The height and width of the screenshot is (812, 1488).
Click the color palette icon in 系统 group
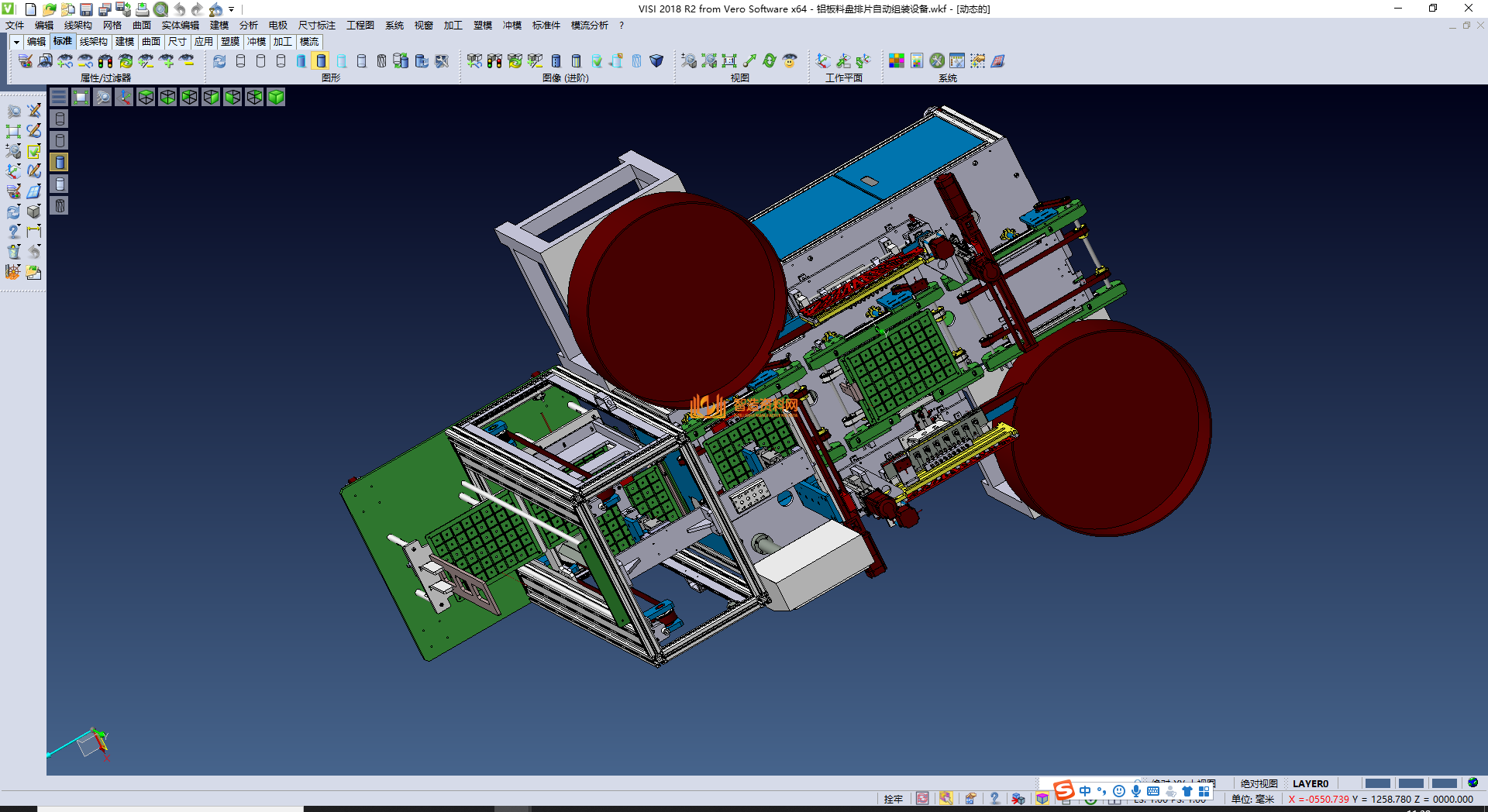897,61
